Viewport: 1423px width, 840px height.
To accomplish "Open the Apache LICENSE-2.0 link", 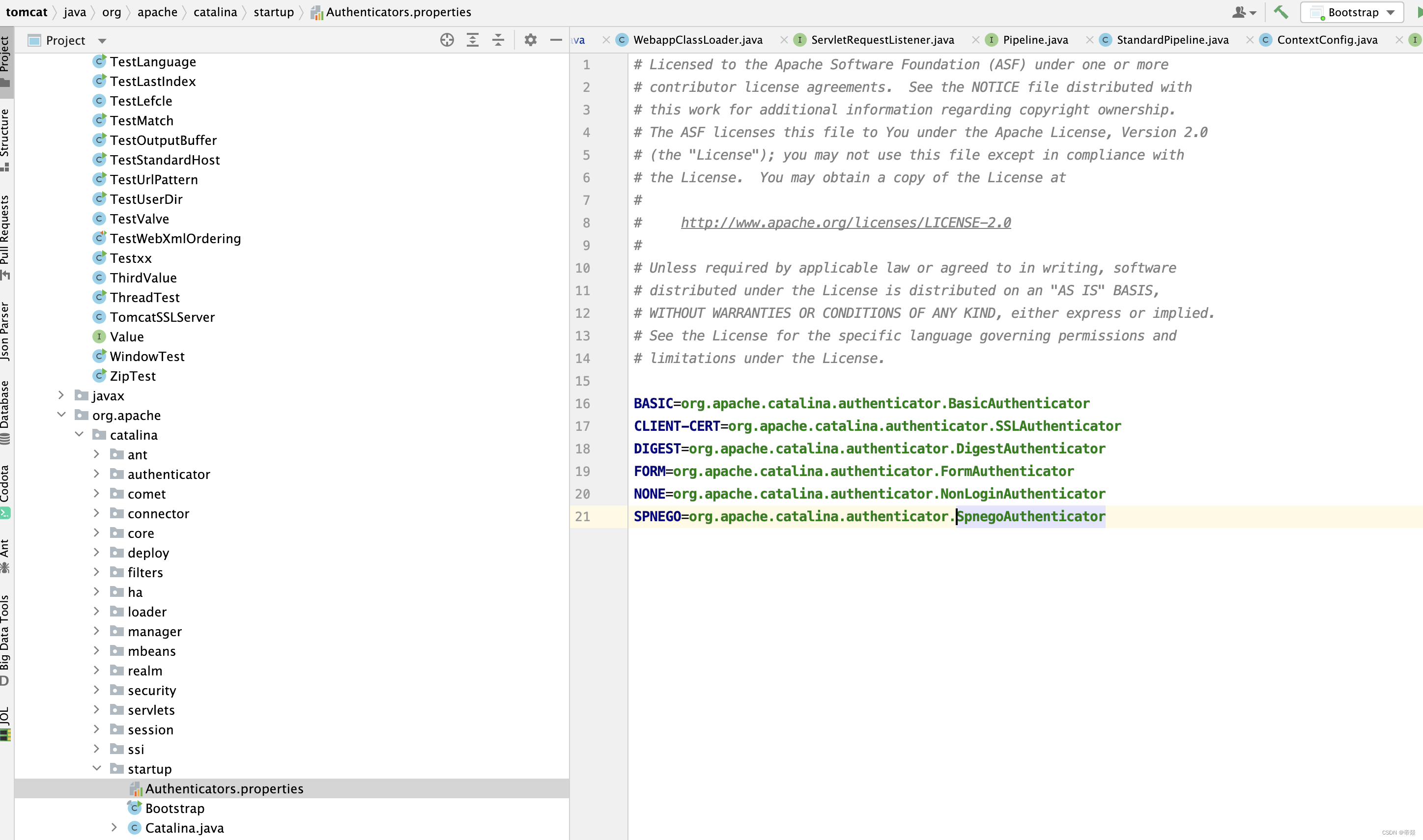I will [846, 223].
